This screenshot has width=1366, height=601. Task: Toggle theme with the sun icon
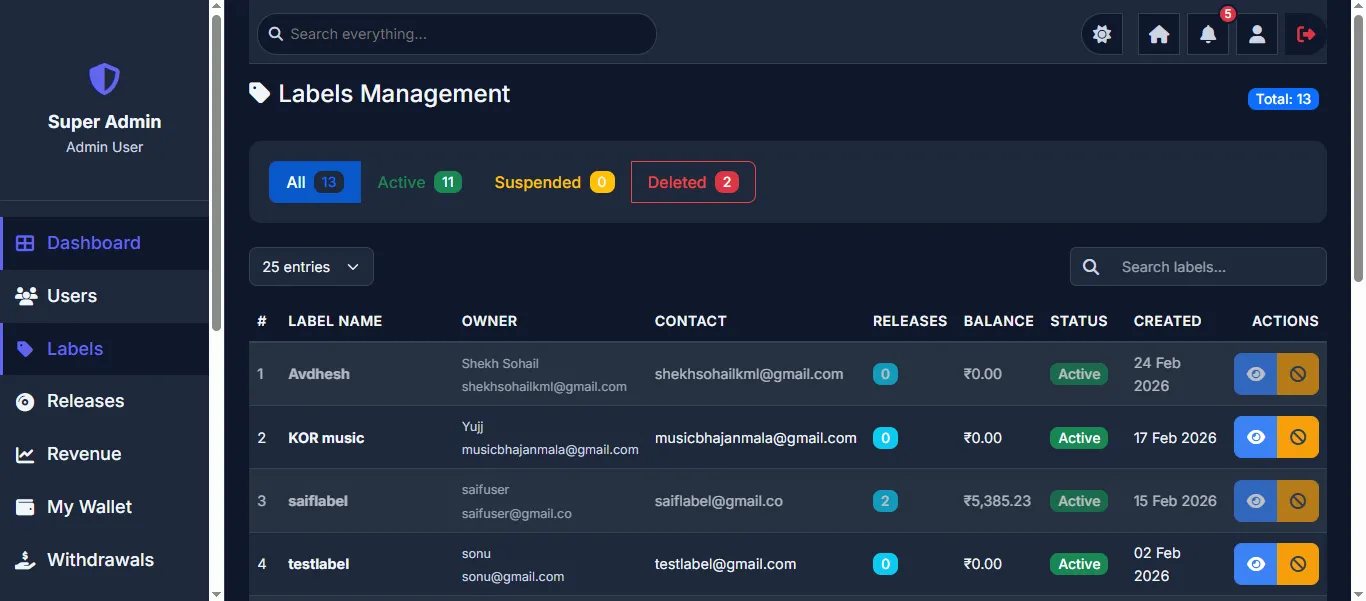pos(1102,34)
